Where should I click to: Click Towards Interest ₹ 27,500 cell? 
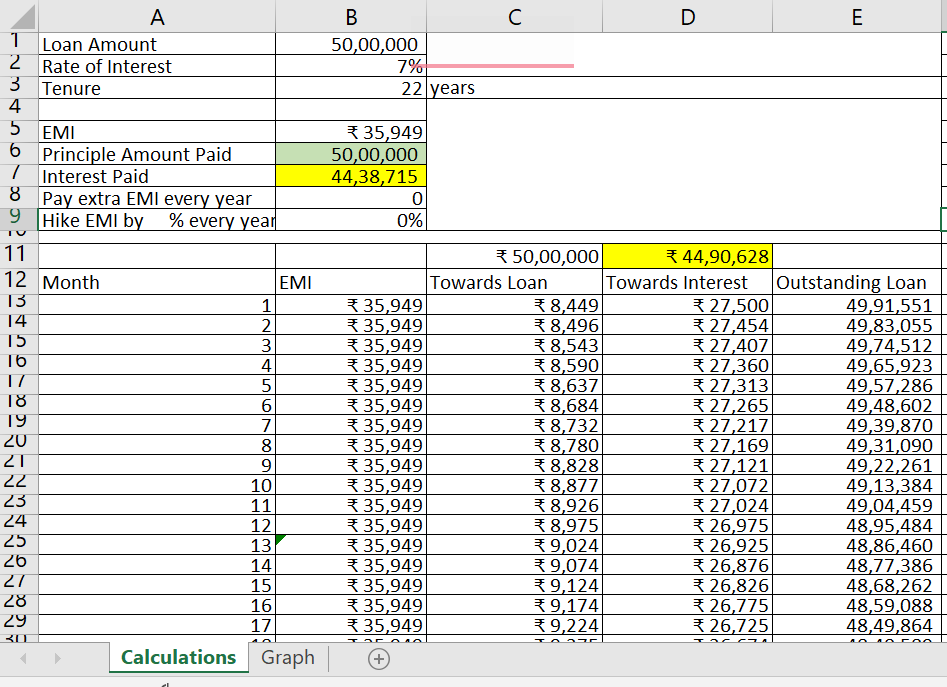pos(687,305)
